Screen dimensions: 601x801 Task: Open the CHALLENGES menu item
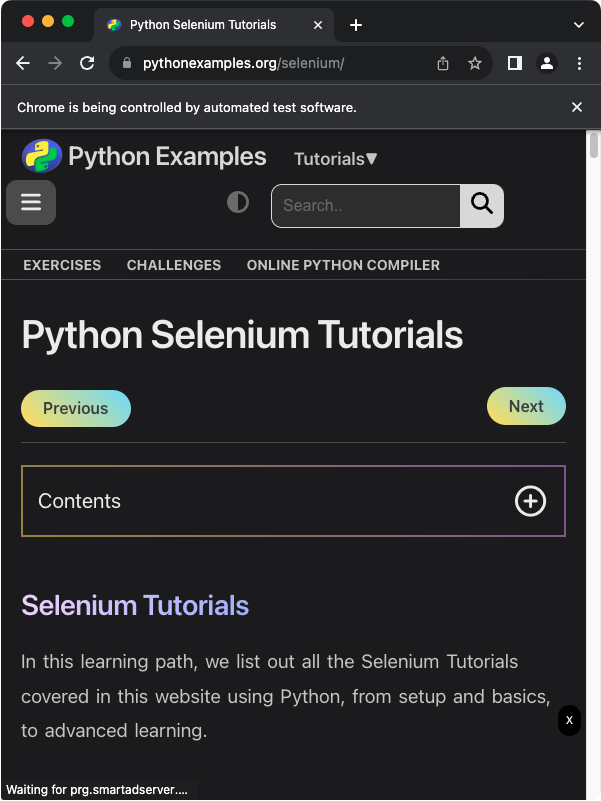(x=174, y=265)
